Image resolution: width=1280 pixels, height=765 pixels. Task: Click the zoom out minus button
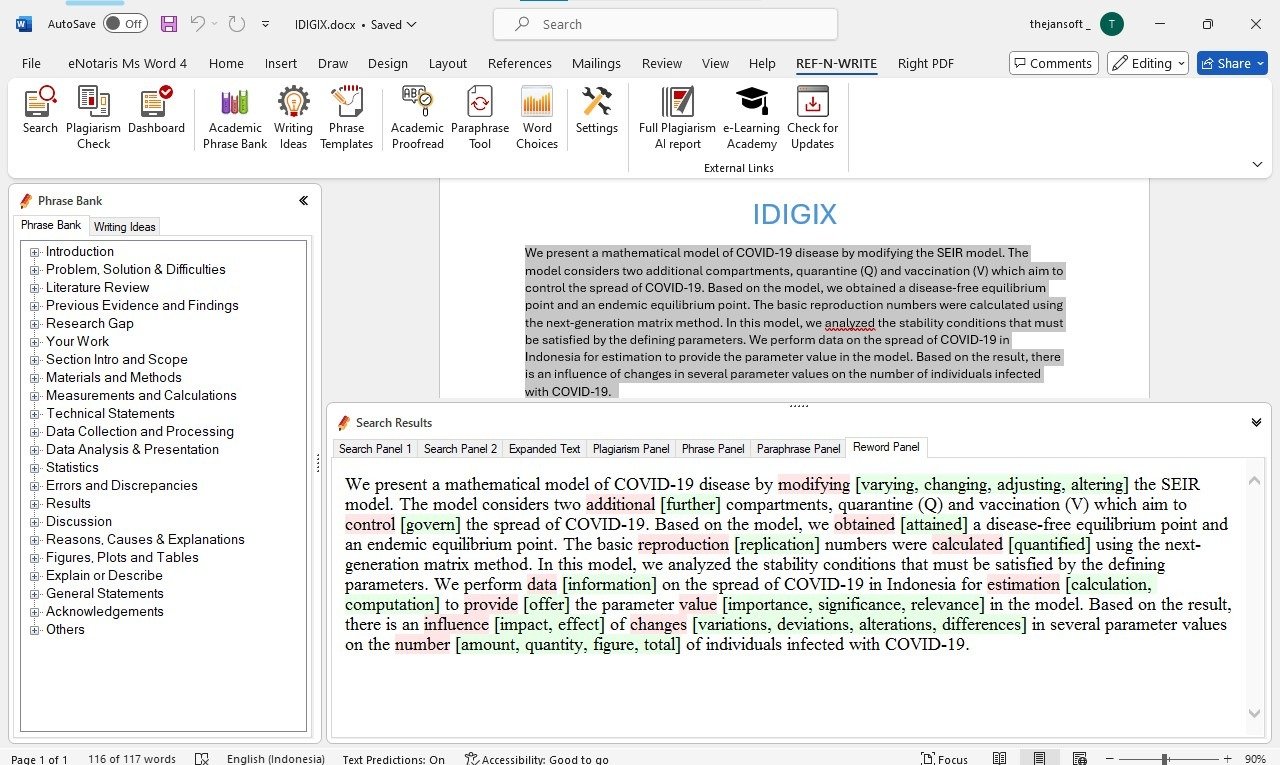click(x=1109, y=759)
